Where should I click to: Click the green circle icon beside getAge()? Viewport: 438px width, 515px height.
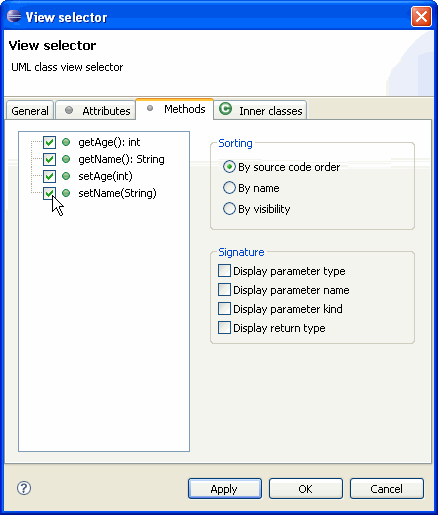point(66,142)
